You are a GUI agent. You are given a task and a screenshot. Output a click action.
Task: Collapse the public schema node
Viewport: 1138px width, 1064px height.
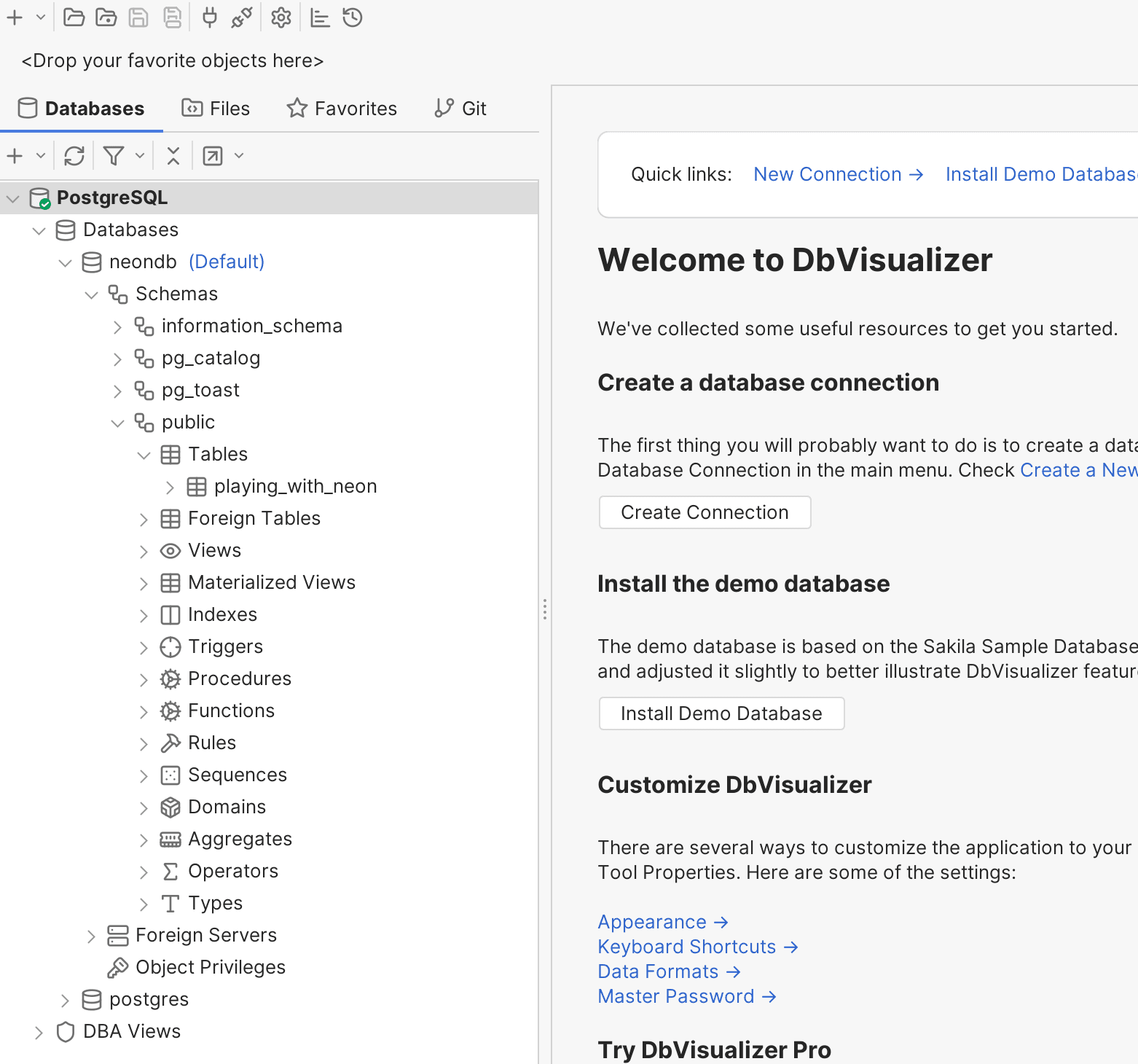pos(118,422)
